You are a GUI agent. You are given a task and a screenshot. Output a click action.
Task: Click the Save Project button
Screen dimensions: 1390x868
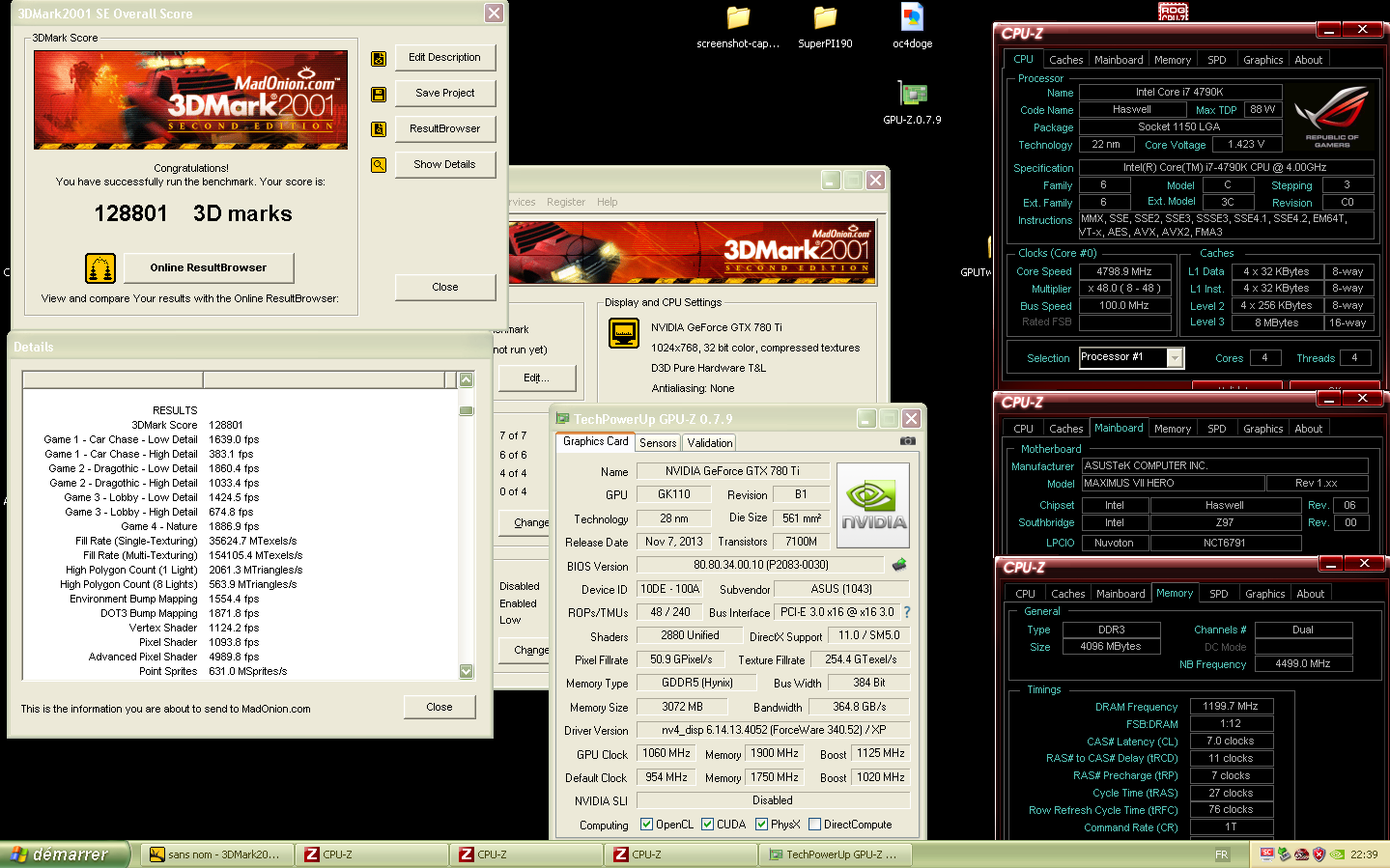pos(444,93)
